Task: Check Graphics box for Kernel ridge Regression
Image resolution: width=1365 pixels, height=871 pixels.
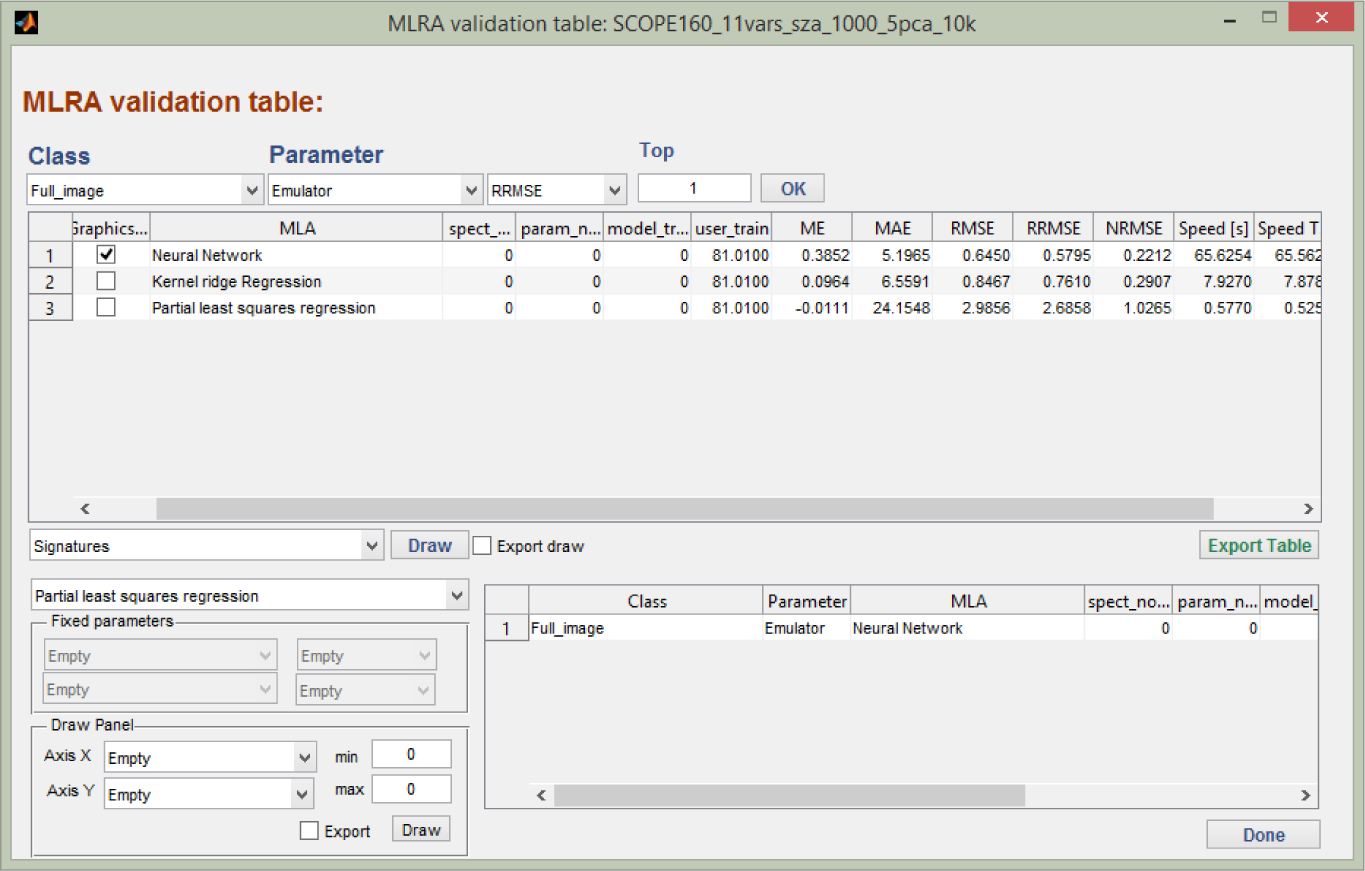Action: [x=106, y=281]
